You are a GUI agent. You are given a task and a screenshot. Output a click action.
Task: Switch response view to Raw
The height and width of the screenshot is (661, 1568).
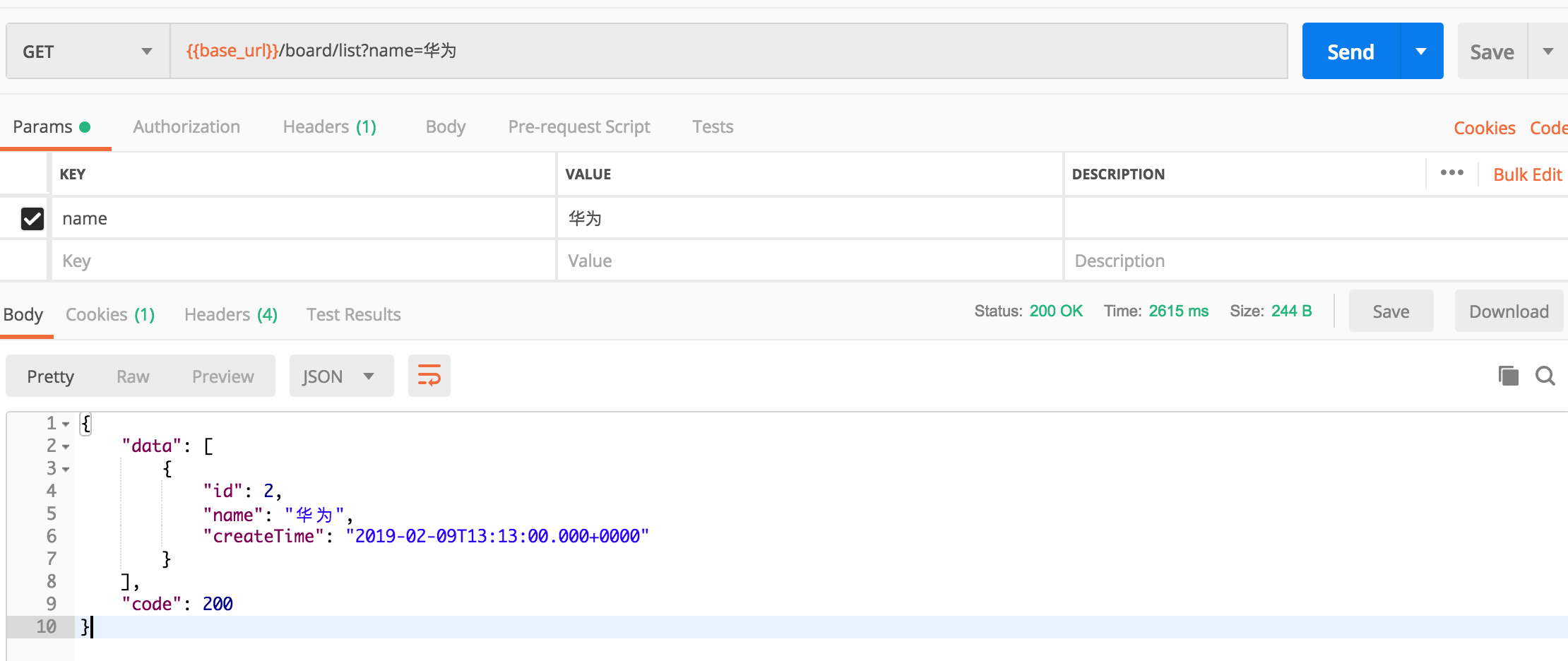tap(133, 376)
